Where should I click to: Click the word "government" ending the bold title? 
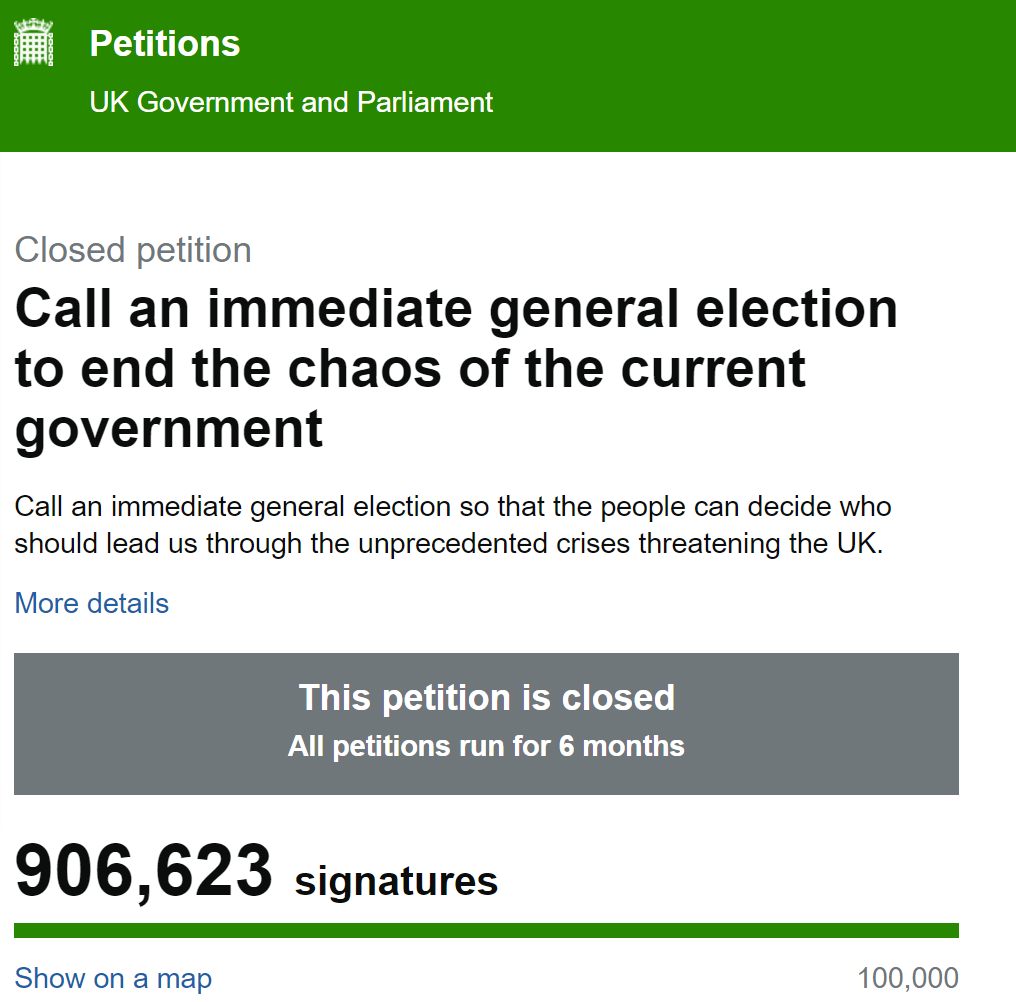coord(169,428)
